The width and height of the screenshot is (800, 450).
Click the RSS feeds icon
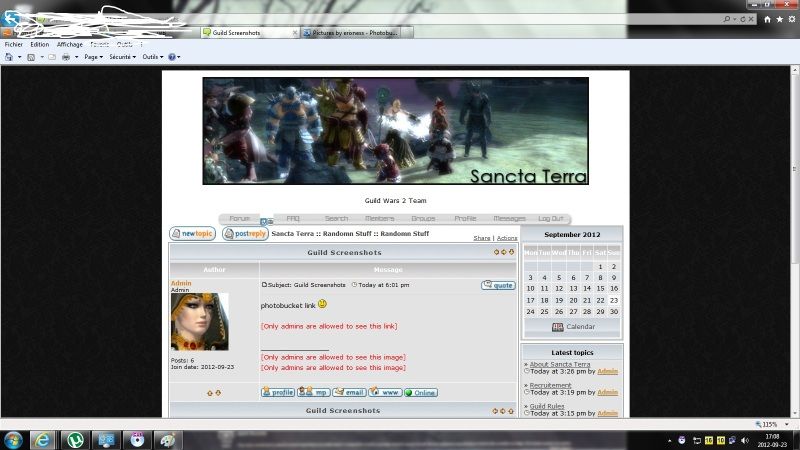[31, 57]
